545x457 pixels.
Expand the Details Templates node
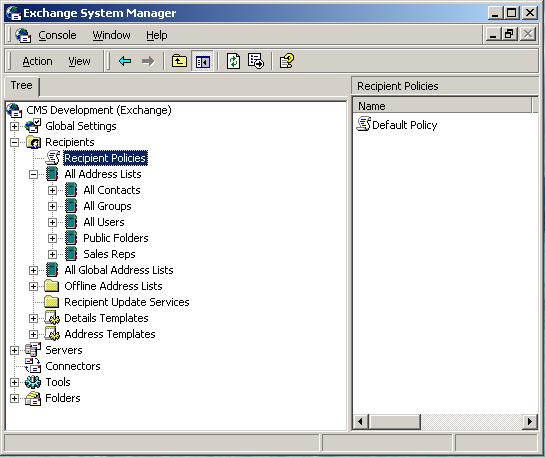(x=33, y=318)
